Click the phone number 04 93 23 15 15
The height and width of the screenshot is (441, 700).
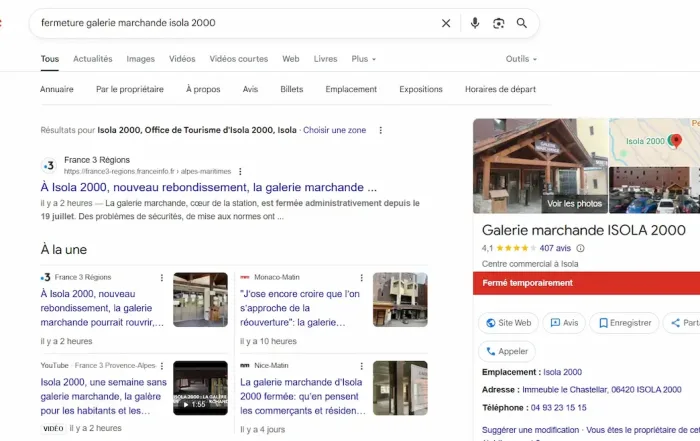[x=558, y=408]
